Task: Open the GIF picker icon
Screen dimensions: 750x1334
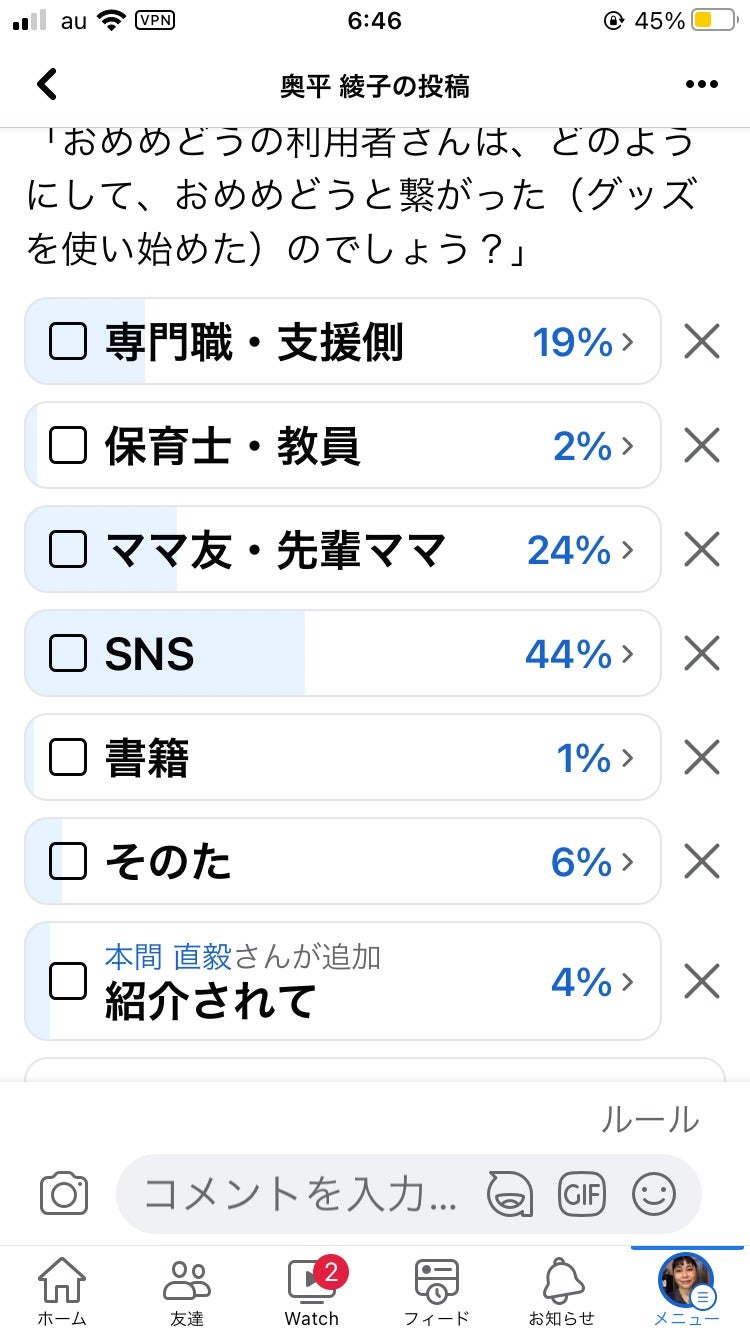Action: point(582,1194)
